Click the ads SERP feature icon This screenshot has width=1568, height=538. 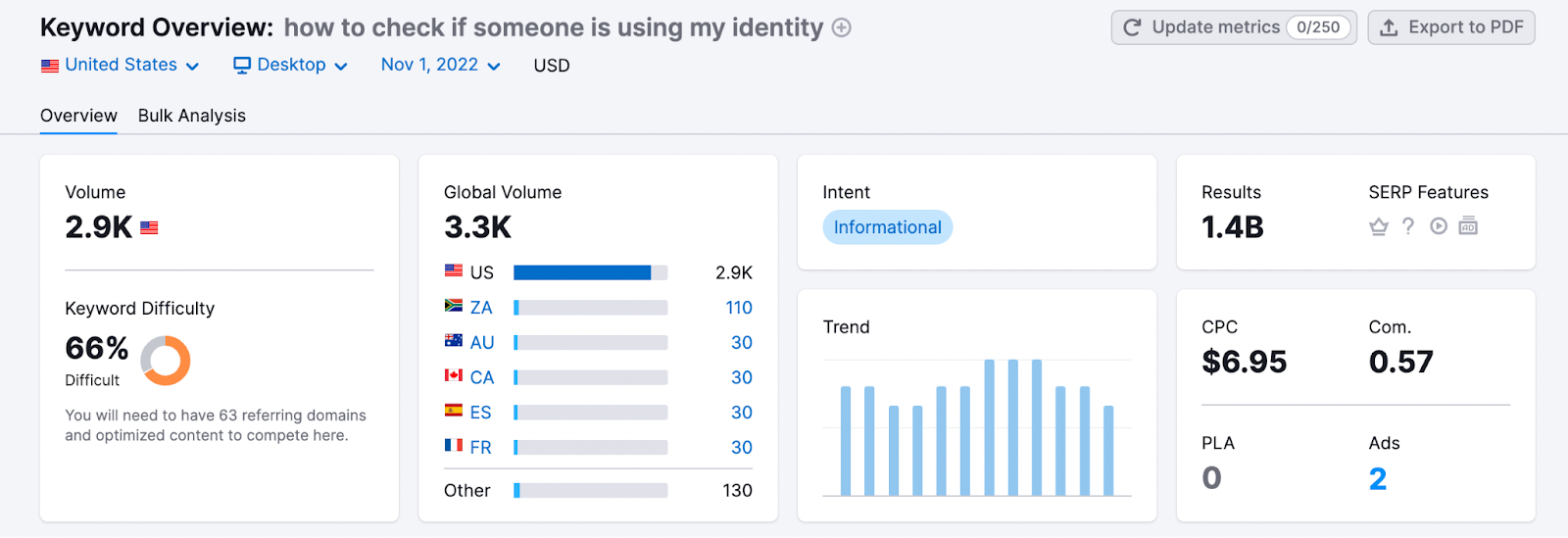[1468, 226]
